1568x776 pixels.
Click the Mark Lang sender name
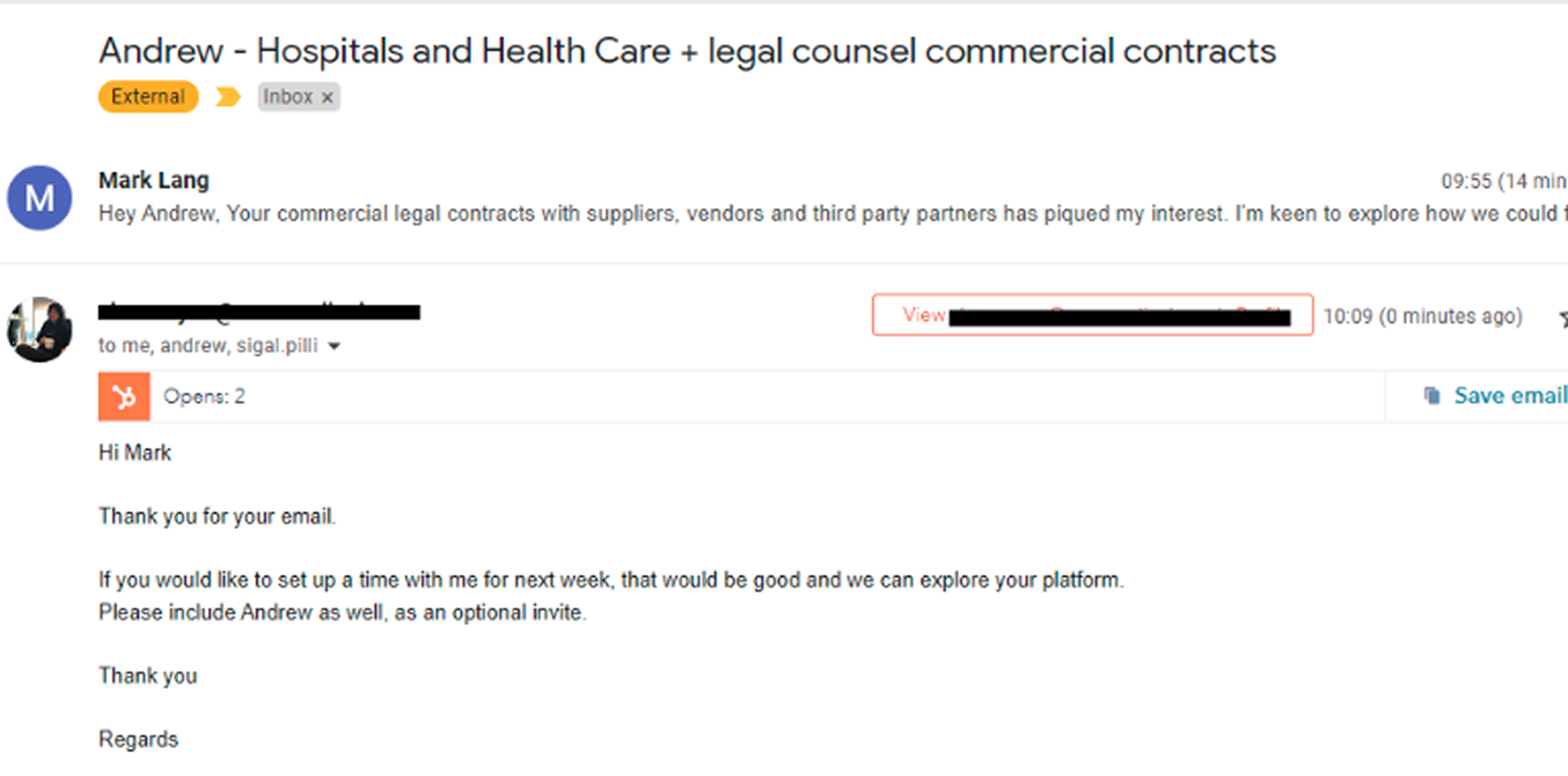tap(154, 180)
